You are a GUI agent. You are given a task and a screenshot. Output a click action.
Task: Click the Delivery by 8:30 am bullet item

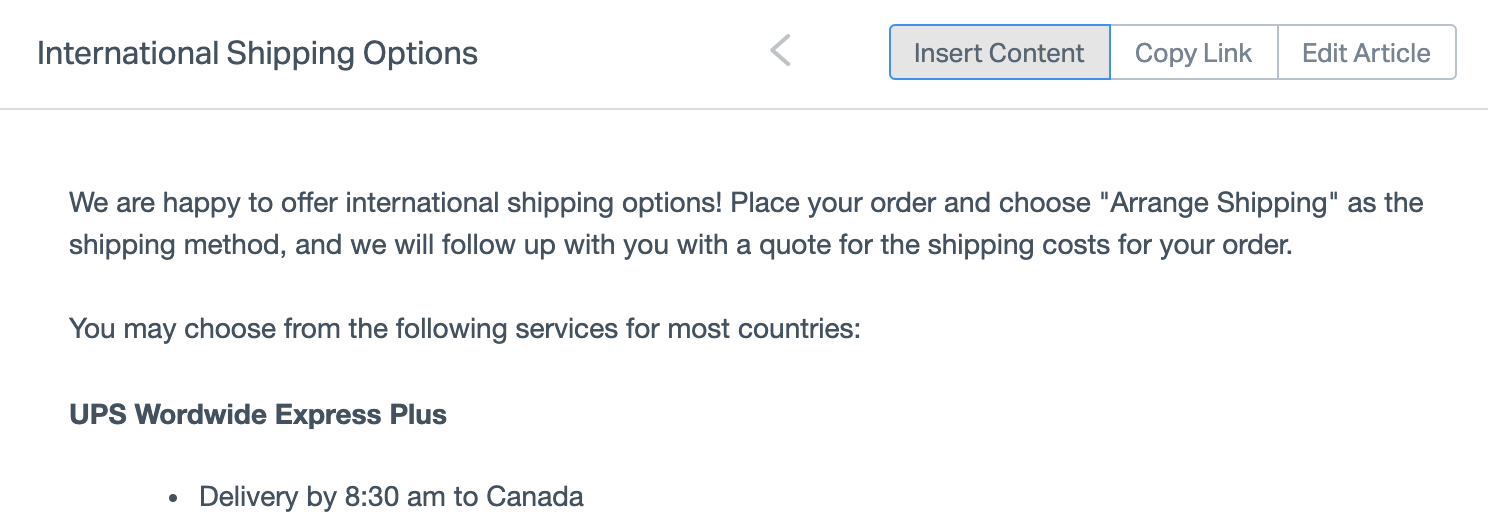[391, 496]
